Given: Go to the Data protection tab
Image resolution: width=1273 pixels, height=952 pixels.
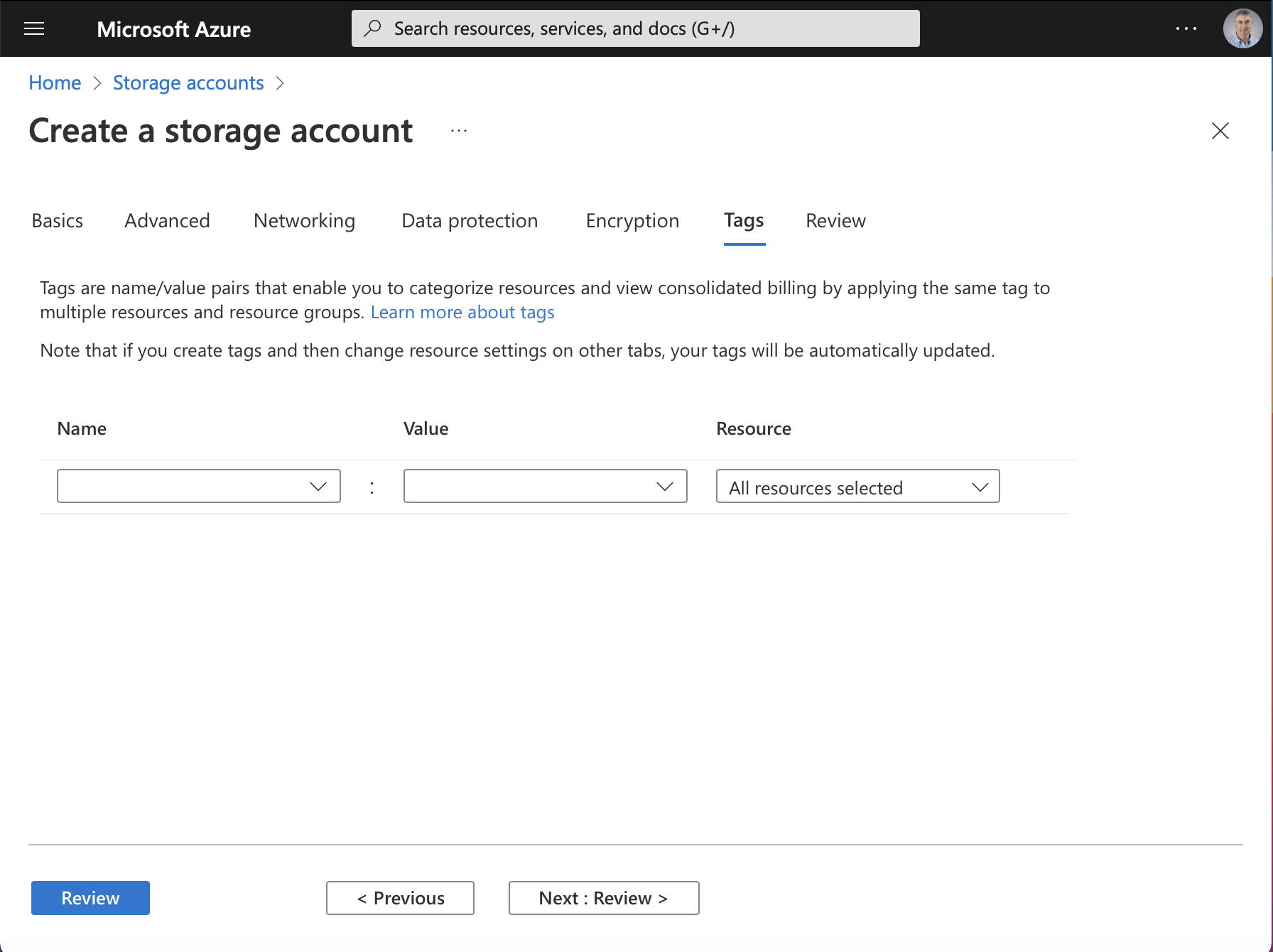Looking at the screenshot, I should click(470, 221).
